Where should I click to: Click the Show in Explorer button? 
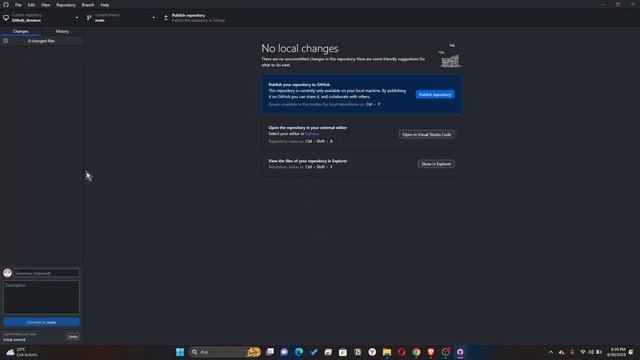(x=436, y=164)
